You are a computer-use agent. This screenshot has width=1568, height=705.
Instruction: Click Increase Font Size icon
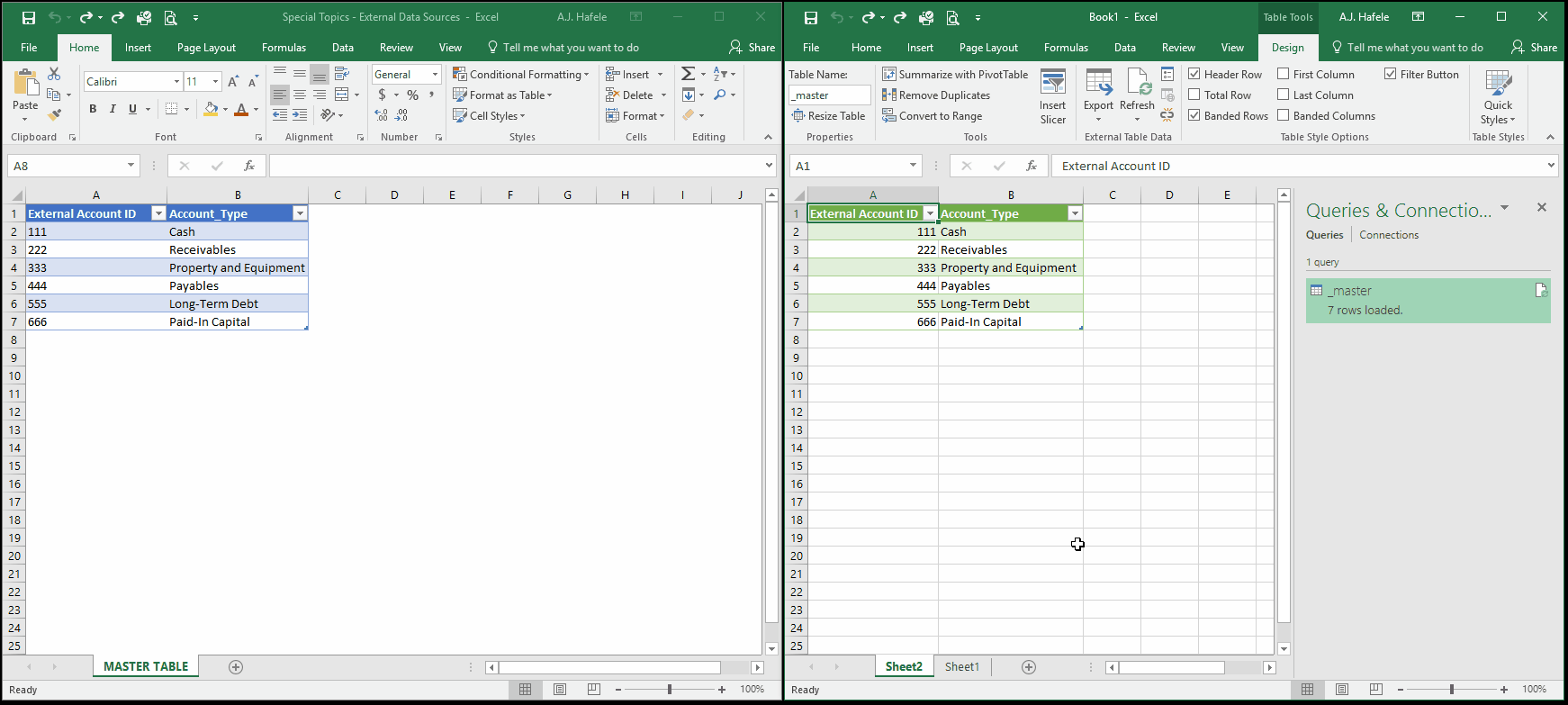tap(233, 81)
